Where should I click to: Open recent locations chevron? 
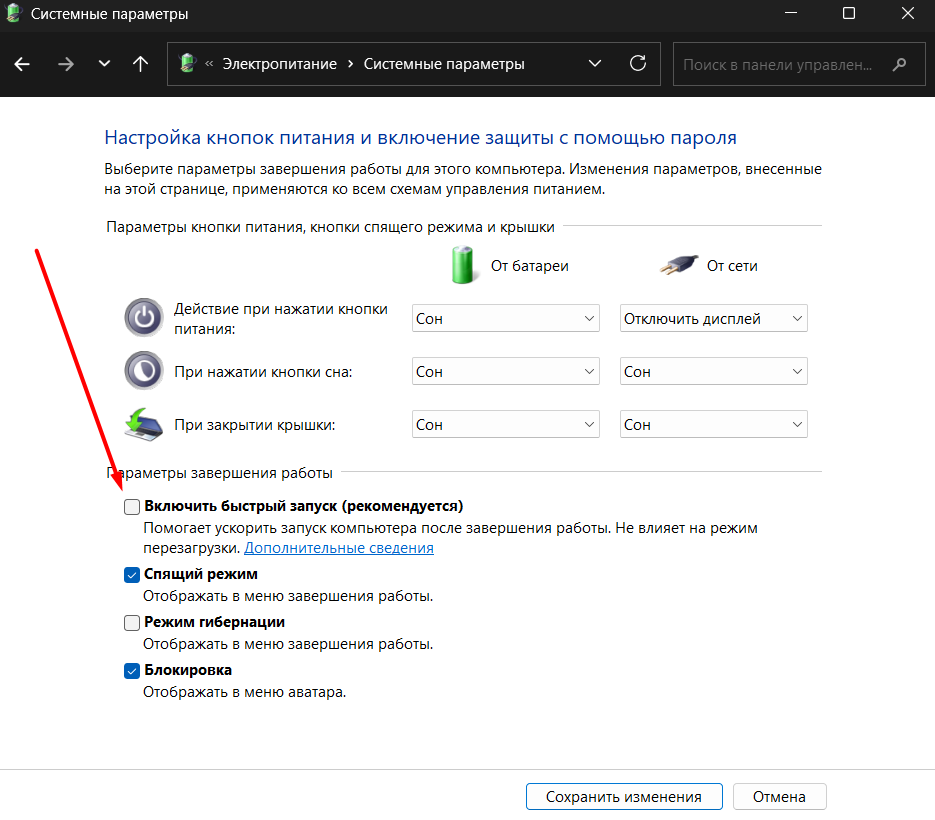(104, 64)
